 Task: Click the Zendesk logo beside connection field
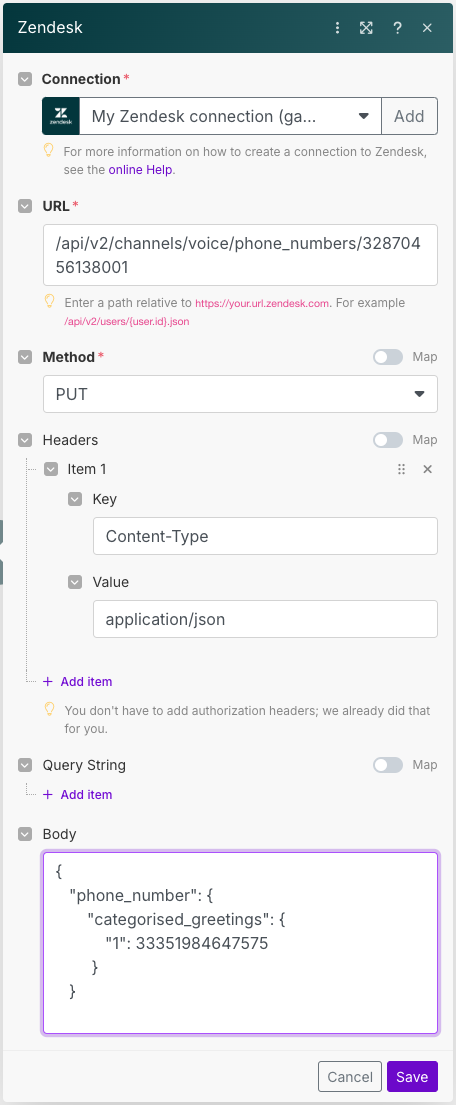(61, 116)
